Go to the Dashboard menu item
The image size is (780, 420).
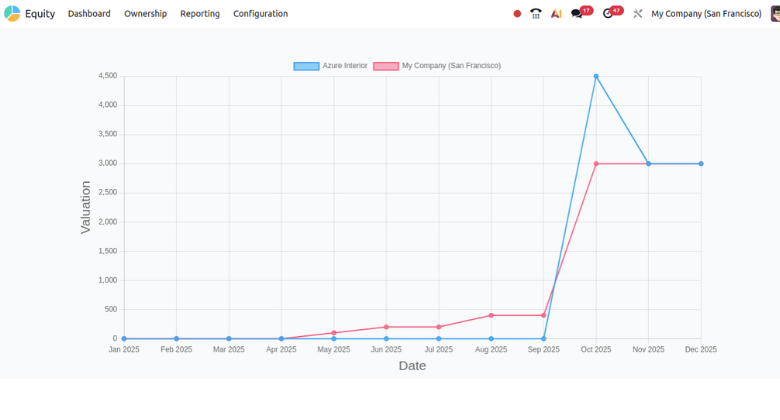[x=89, y=14]
